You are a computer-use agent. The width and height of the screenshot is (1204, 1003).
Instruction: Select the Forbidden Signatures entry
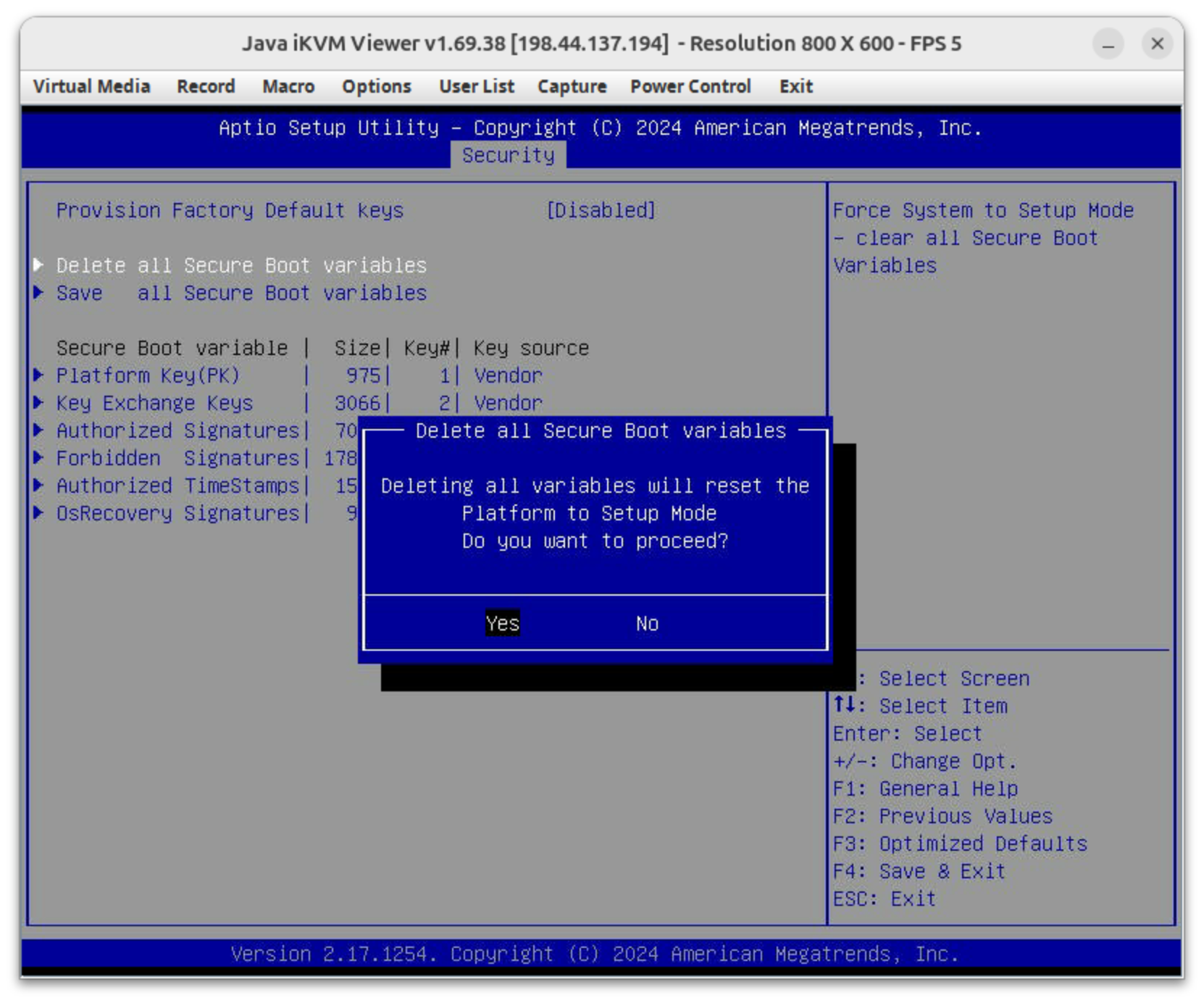(x=177, y=458)
